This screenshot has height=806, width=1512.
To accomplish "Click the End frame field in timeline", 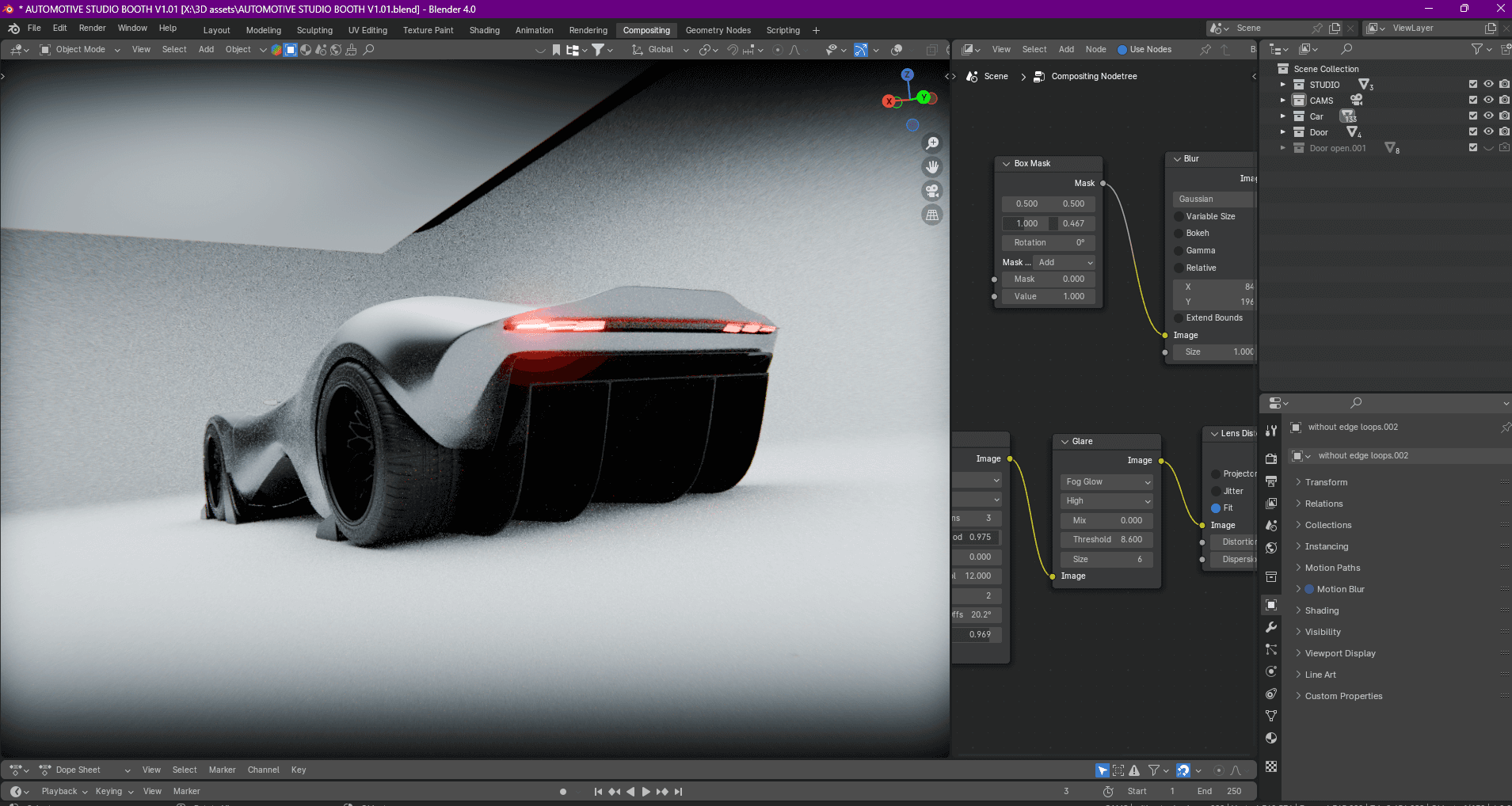I will [x=1221, y=791].
